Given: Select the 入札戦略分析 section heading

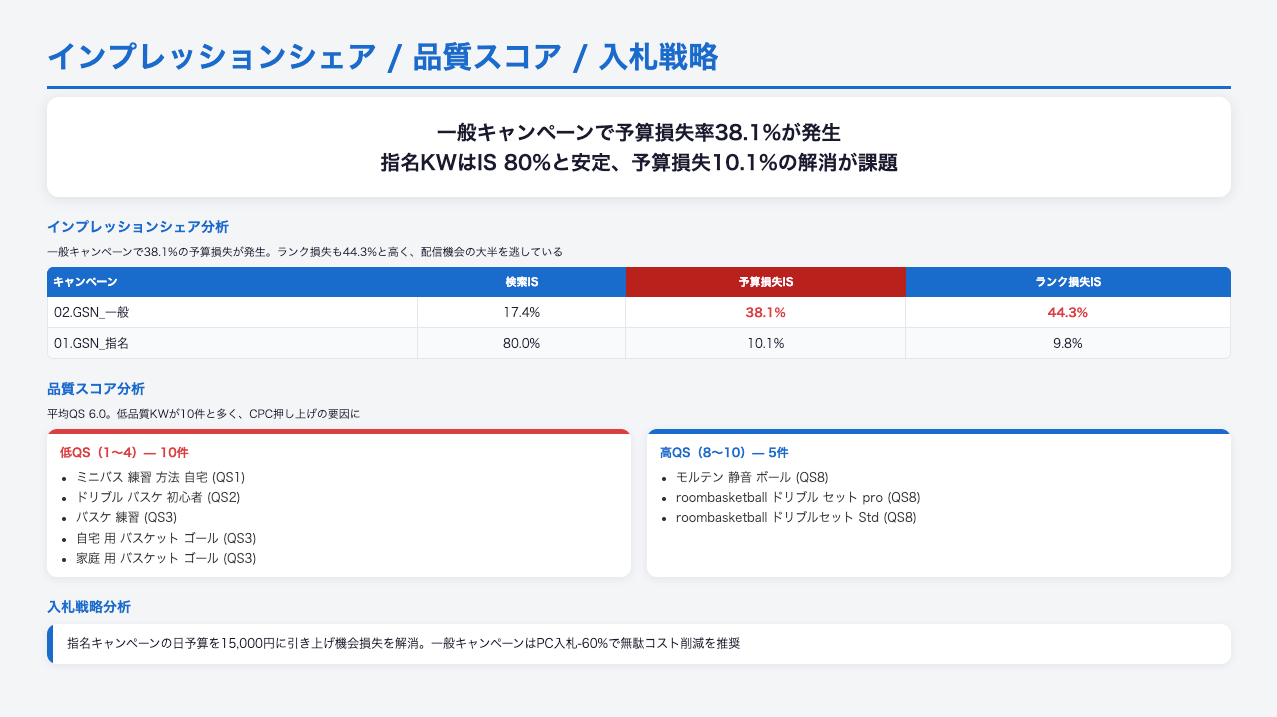Looking at the screenshot, I should click(x=88, y=607).
